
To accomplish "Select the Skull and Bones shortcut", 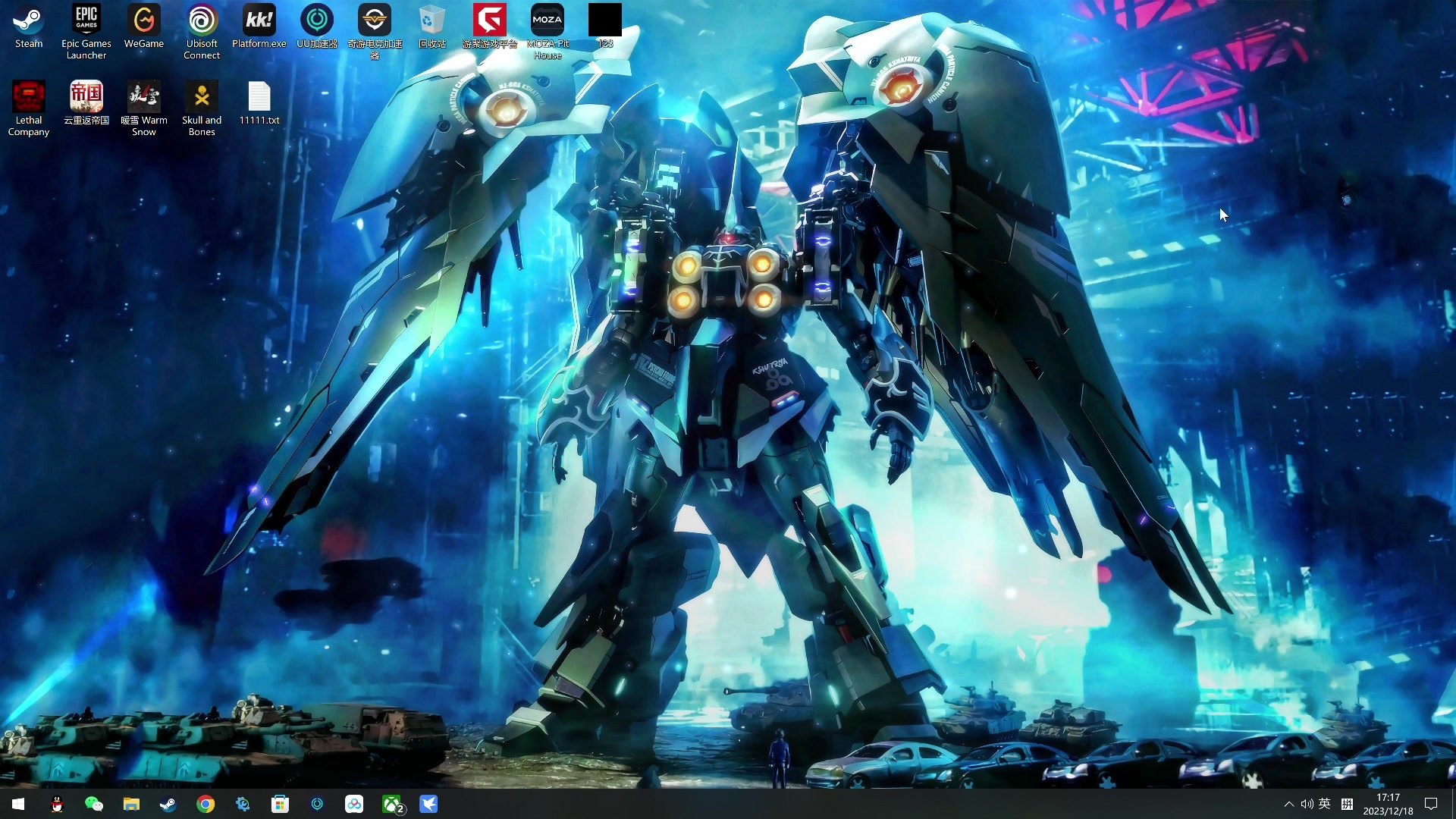I will click(x=202, y=98).
